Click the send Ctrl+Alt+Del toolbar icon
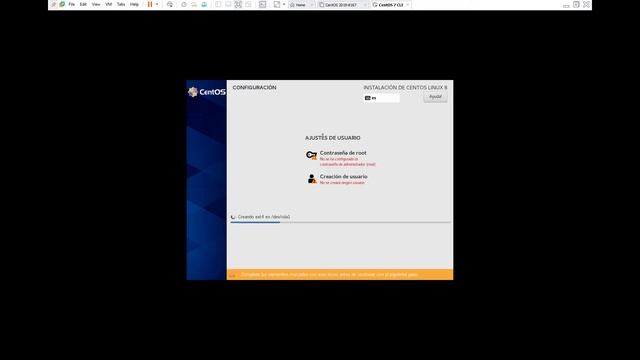Image resolution: width=640 pixels, height=360 pixels. click(x=170, y=4)
